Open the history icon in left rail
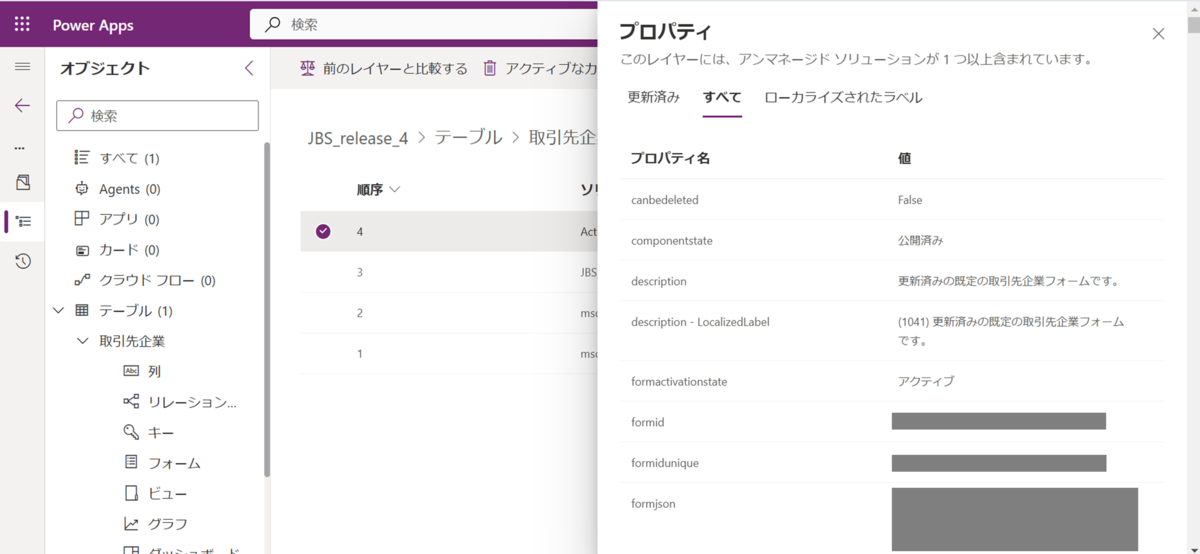The width and height of the screenshot is (1200, 554). (x=22, y=261)
